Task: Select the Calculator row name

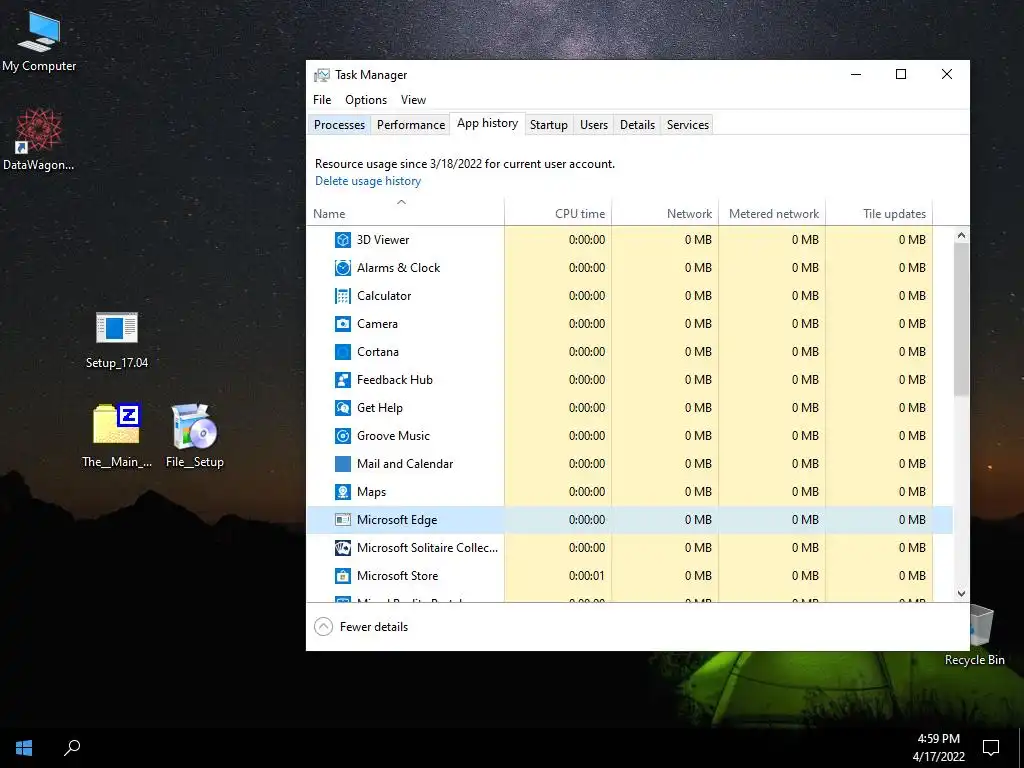Action: click(x=384, y=296)
